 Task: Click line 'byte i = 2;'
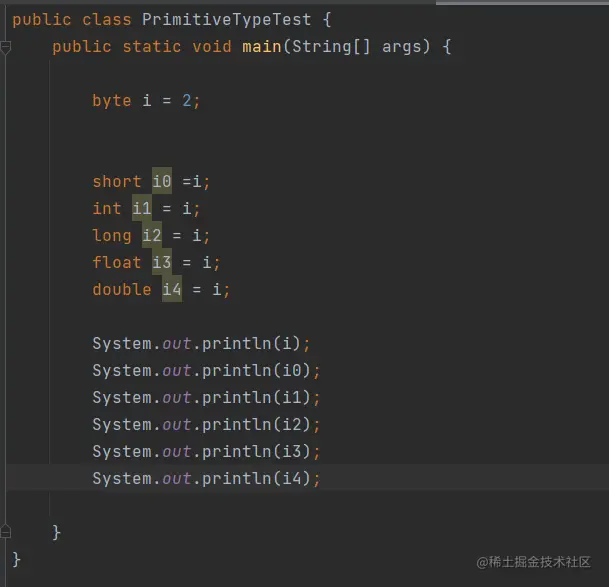point(146,101)
